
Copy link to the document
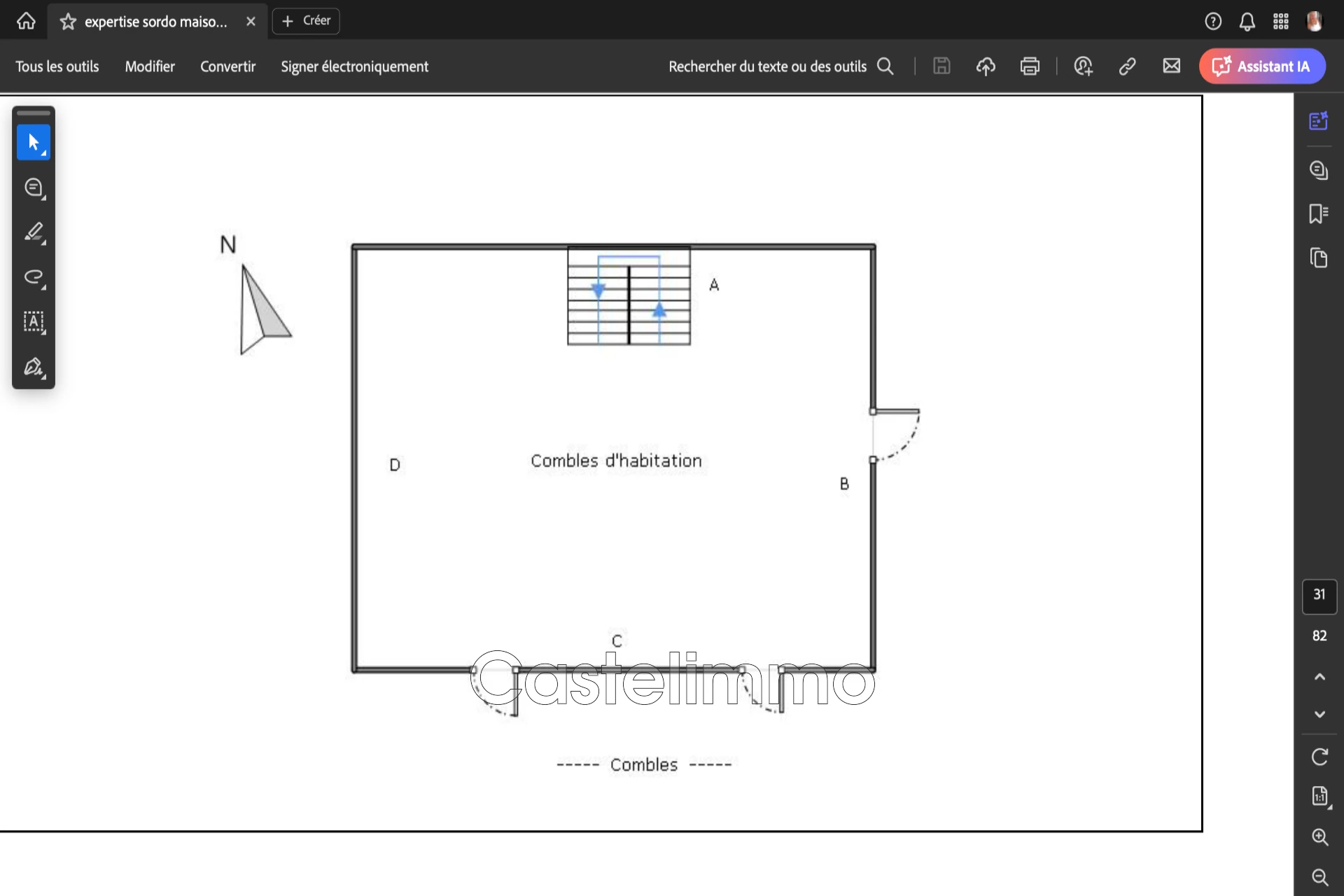(x=1127, y=66)
